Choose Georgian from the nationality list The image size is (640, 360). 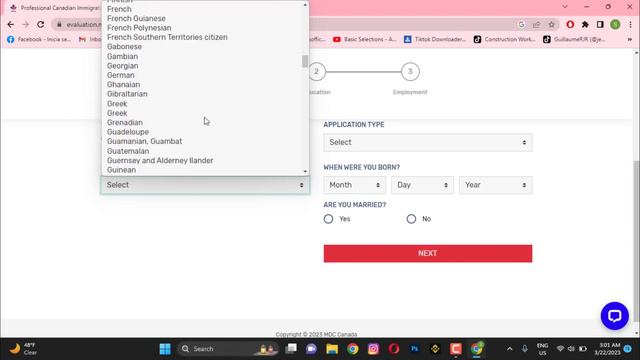click(x=122, y=66)
